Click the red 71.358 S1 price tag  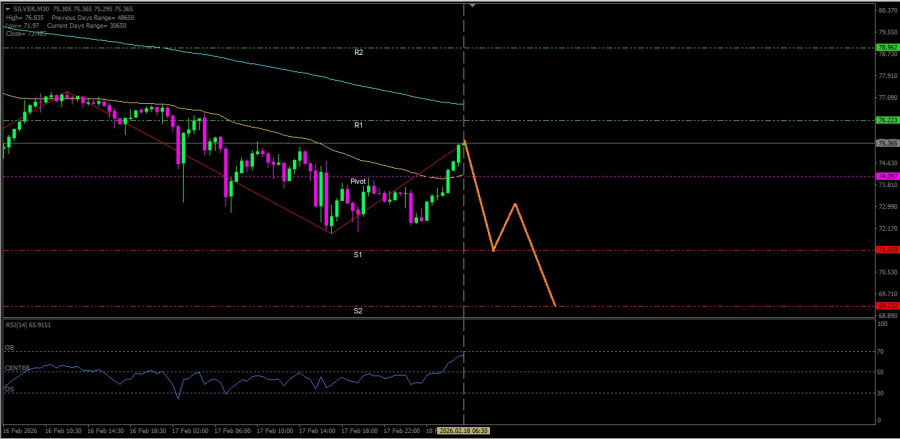point(887,250)
